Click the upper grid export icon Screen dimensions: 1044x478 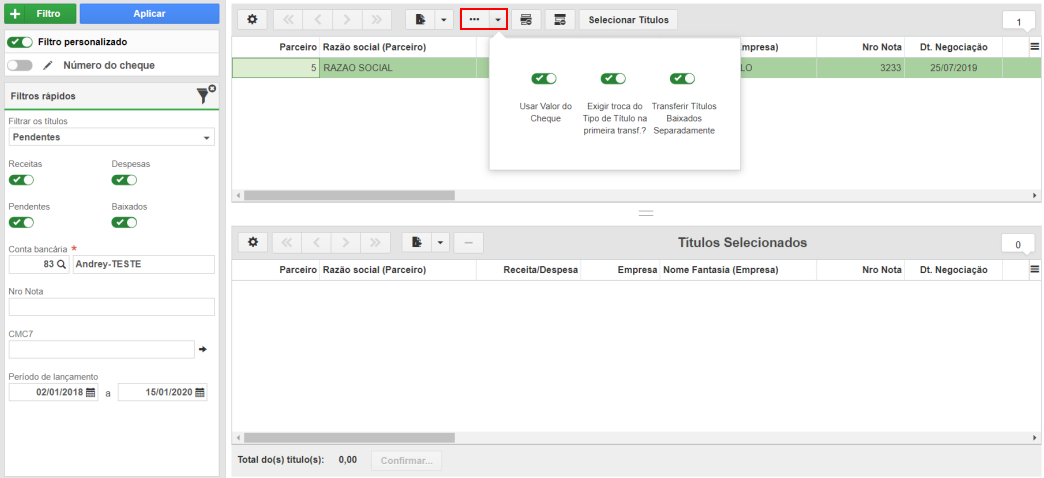click(420, 20)
